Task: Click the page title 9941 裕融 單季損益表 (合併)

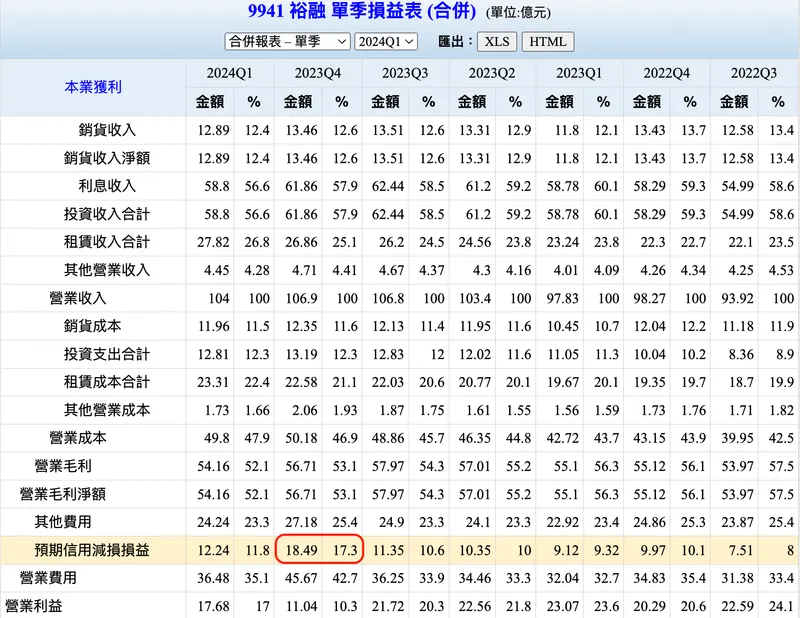Action: pos(362,11)
